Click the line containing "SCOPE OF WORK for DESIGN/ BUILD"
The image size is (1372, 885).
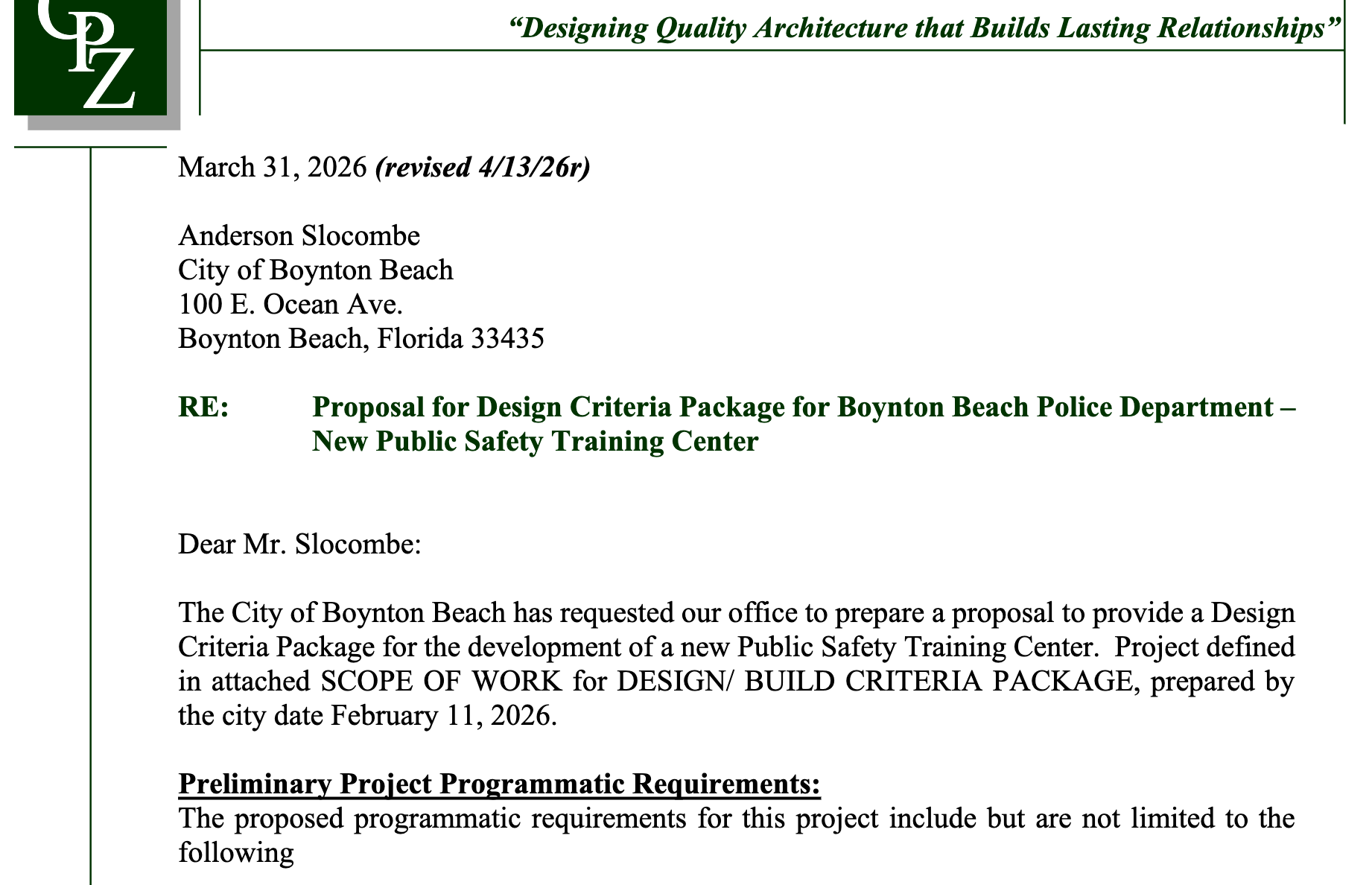tap(737, 681)
